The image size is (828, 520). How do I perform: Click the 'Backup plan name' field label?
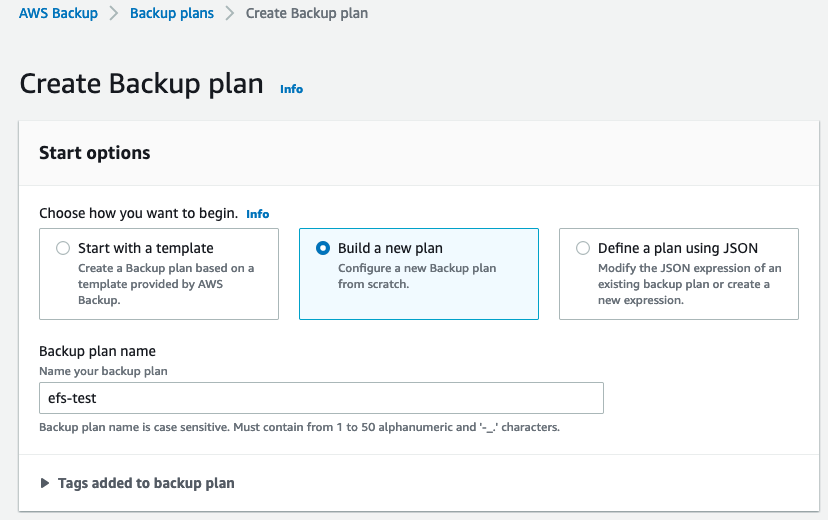click(97, 351)
